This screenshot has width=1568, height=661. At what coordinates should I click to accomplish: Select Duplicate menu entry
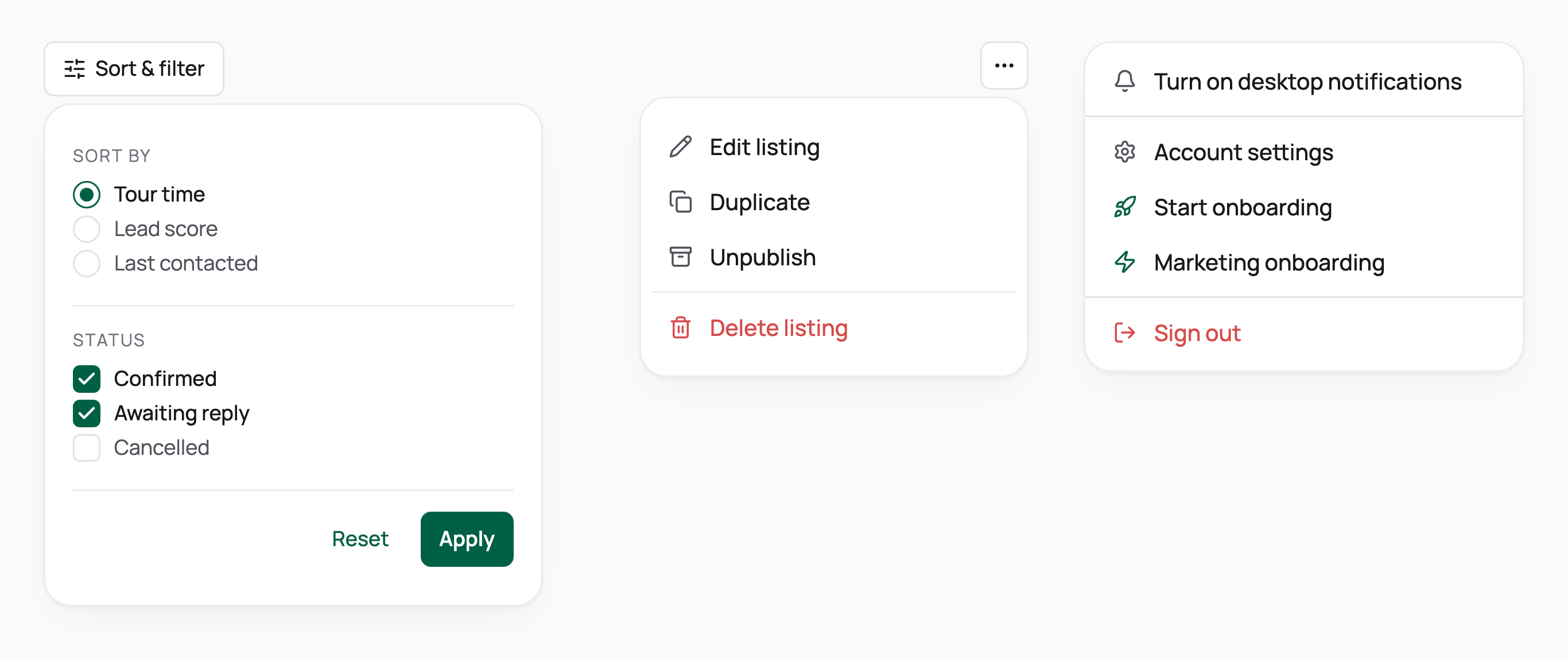833,202
